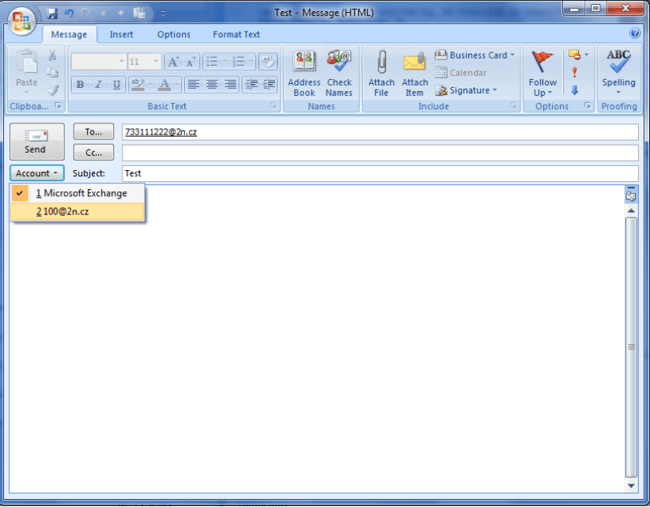
Task: Click into the Cc address field
Action: [380, 153]
